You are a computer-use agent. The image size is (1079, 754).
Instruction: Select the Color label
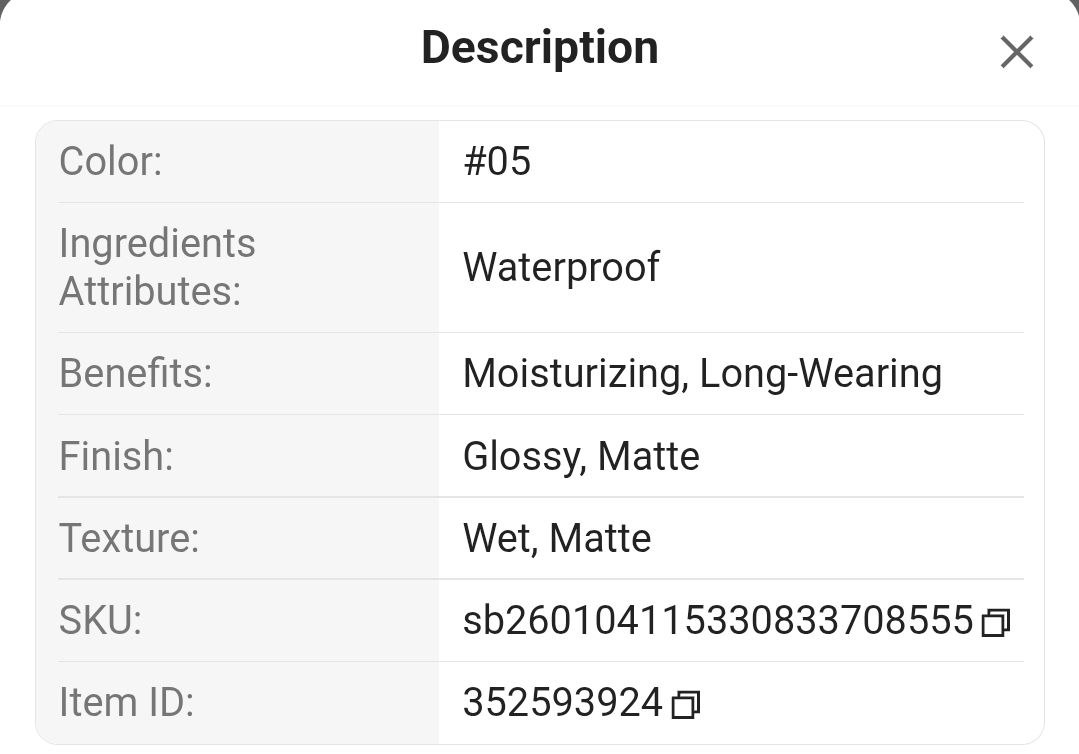point(110,161)
